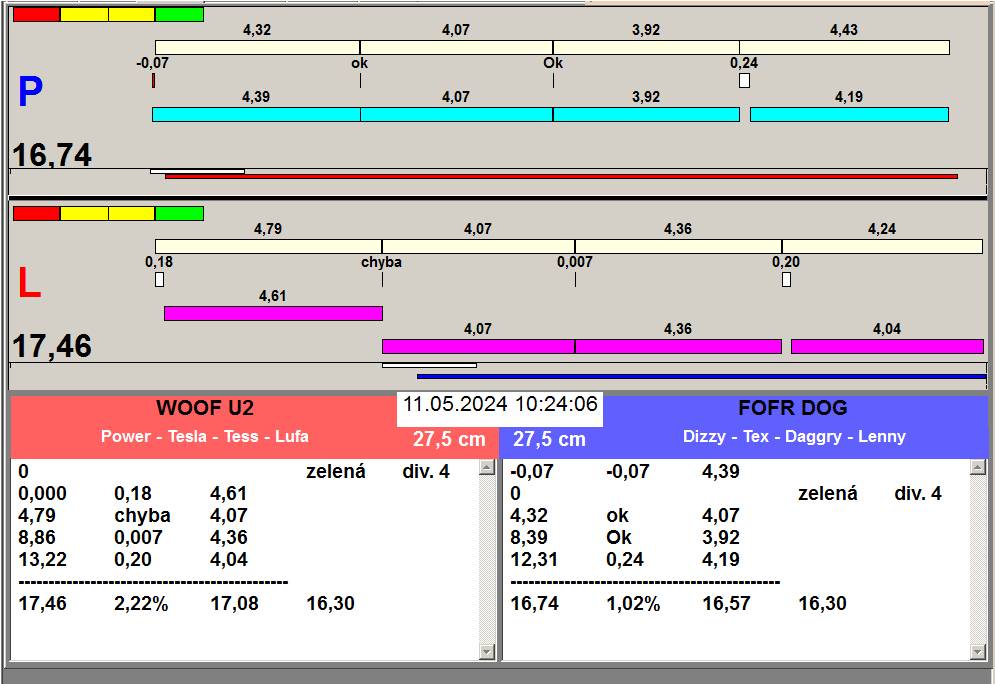Image resolution: width=995 pixels, height=684 pixels.
Task: Click the 0,24 pass marker box in lane P
Action: pyautogui.click(x=744, y=81)
